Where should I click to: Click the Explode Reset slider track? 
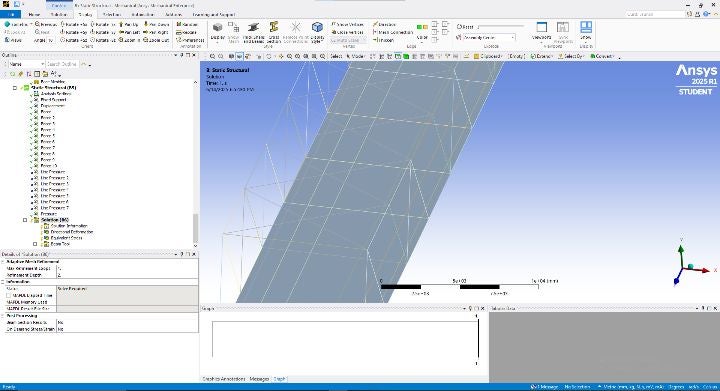(501, 27)
